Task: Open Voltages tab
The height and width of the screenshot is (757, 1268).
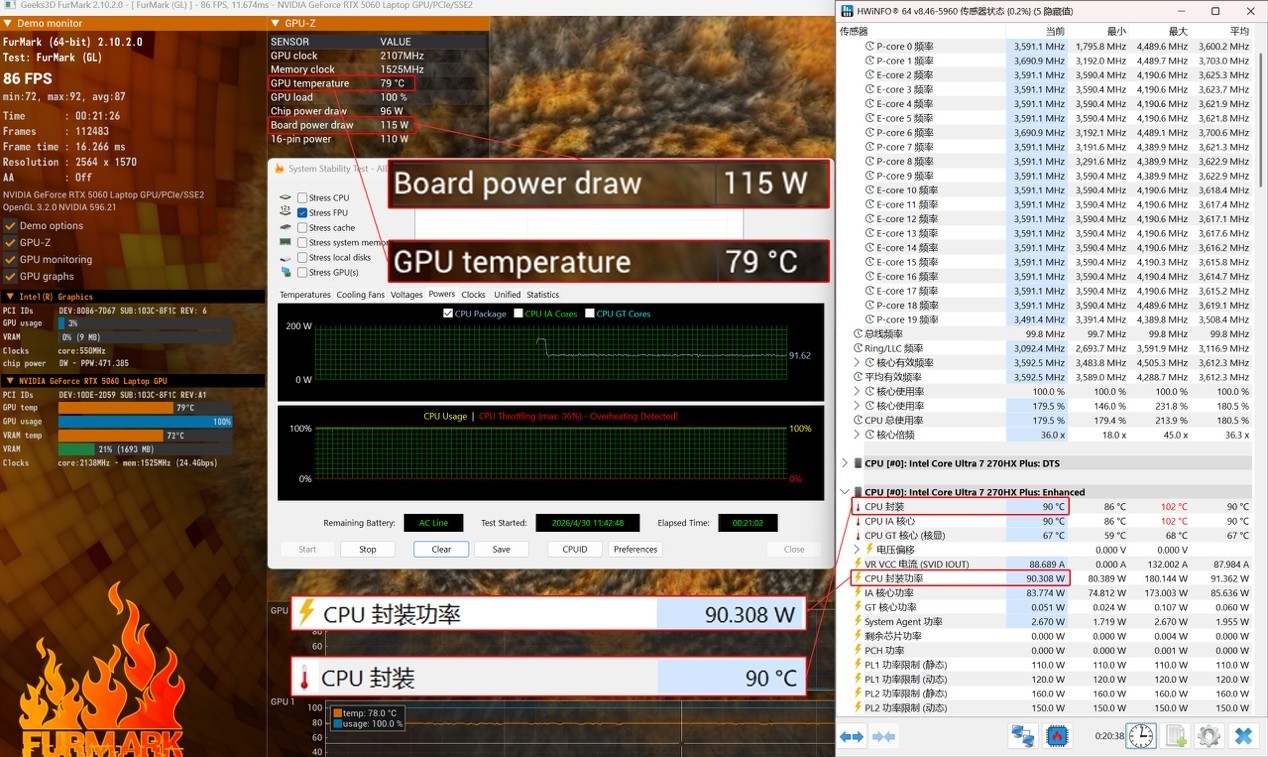Action: tap(406, 295)
